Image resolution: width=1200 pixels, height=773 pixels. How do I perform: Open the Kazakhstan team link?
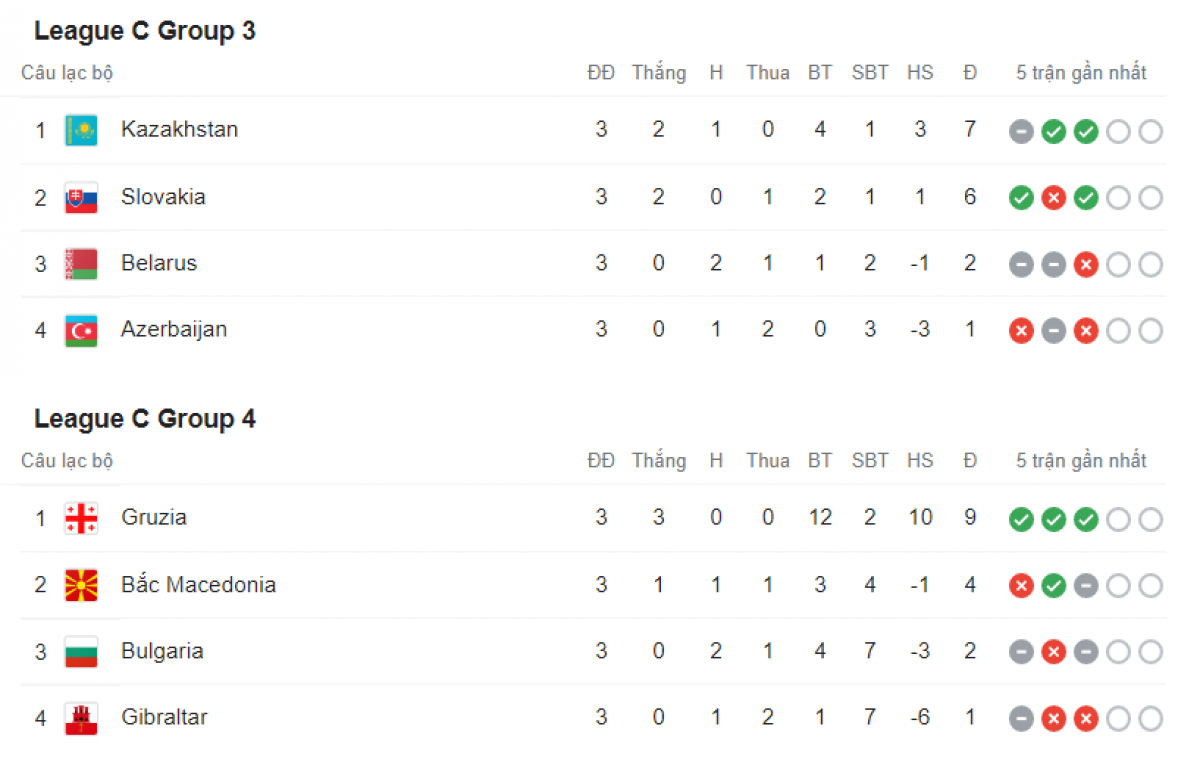(179, 129)
